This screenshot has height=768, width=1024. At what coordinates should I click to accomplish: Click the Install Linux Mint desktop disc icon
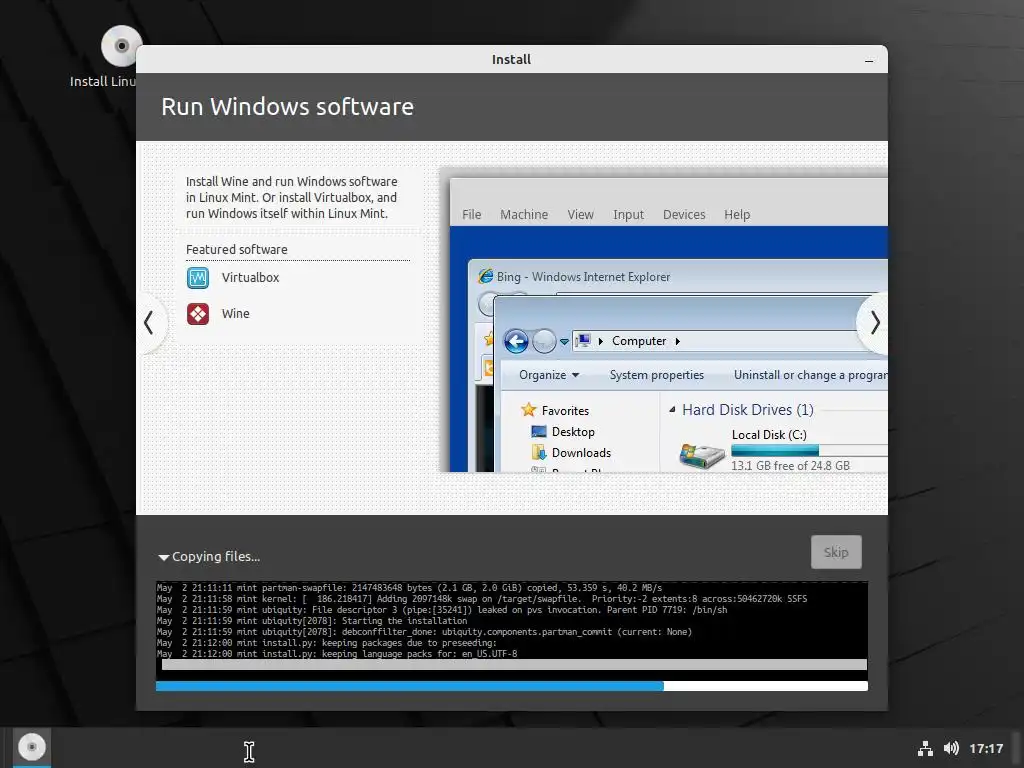point(121,46)
